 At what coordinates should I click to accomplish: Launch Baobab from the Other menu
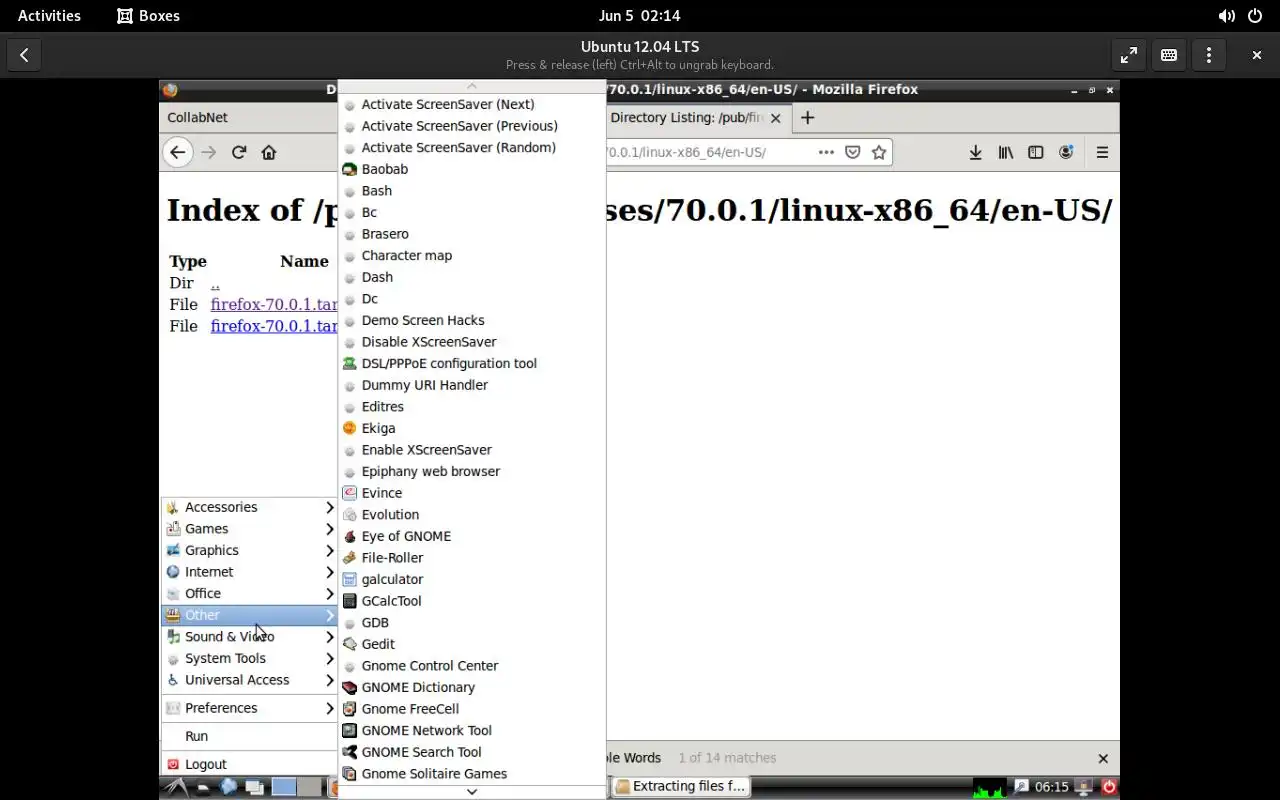tap(471, 169)
